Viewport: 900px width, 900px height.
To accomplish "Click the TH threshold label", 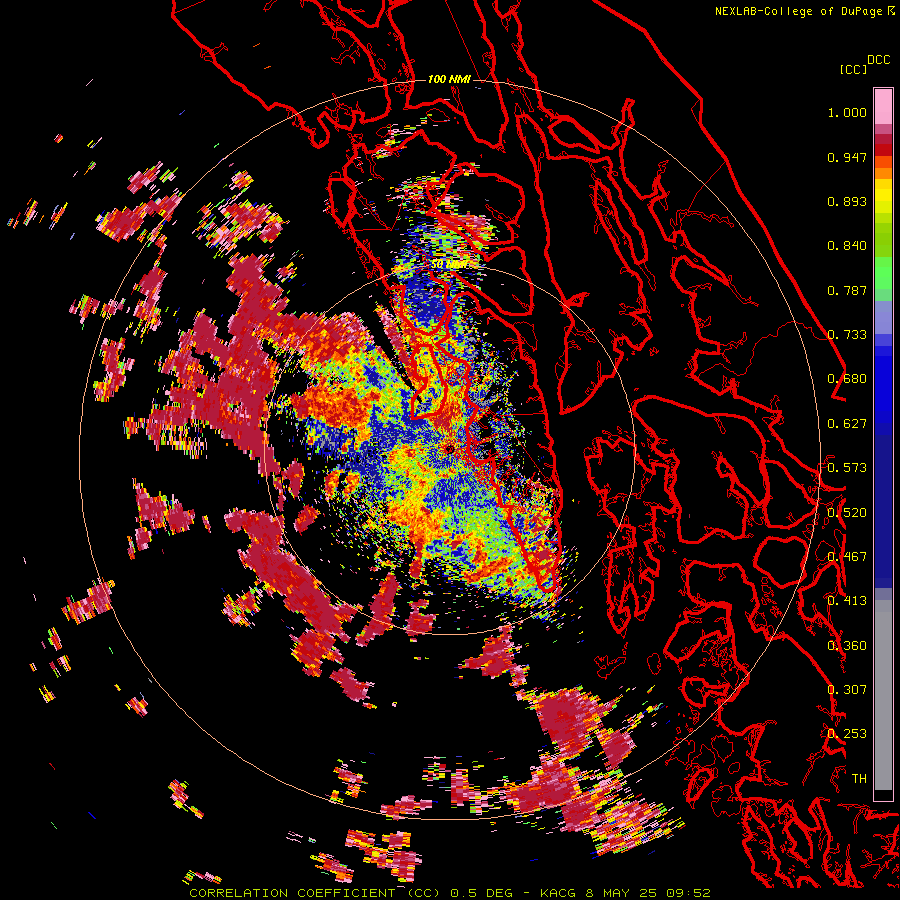I will (859, 778).
